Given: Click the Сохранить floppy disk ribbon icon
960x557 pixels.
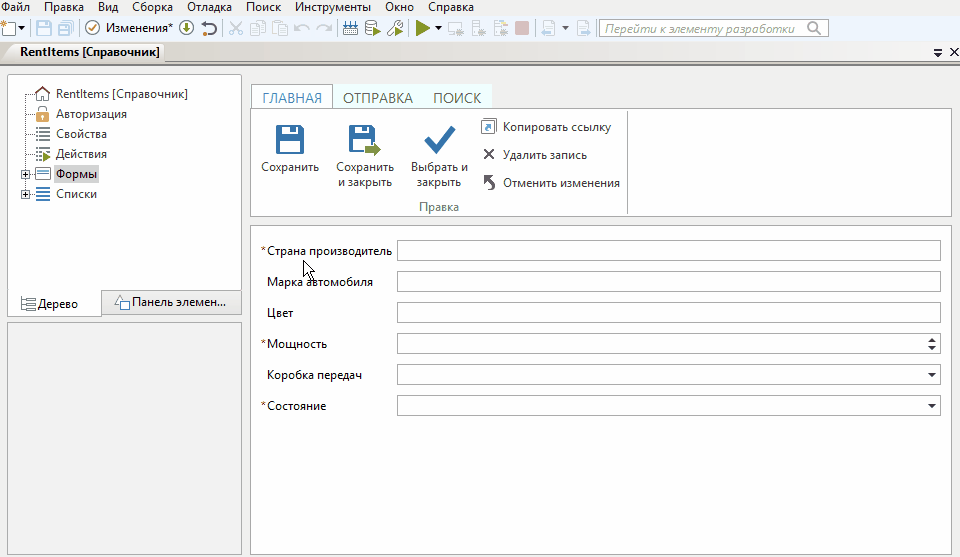Looking at the screenshot, I should point(289,139).
